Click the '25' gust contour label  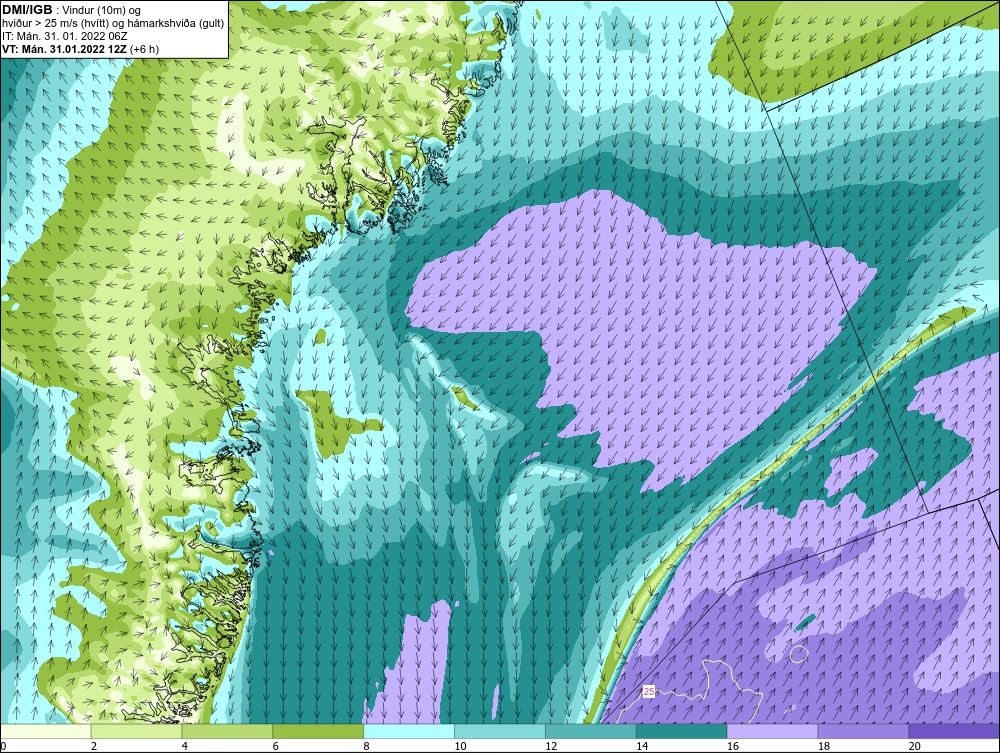649,691
